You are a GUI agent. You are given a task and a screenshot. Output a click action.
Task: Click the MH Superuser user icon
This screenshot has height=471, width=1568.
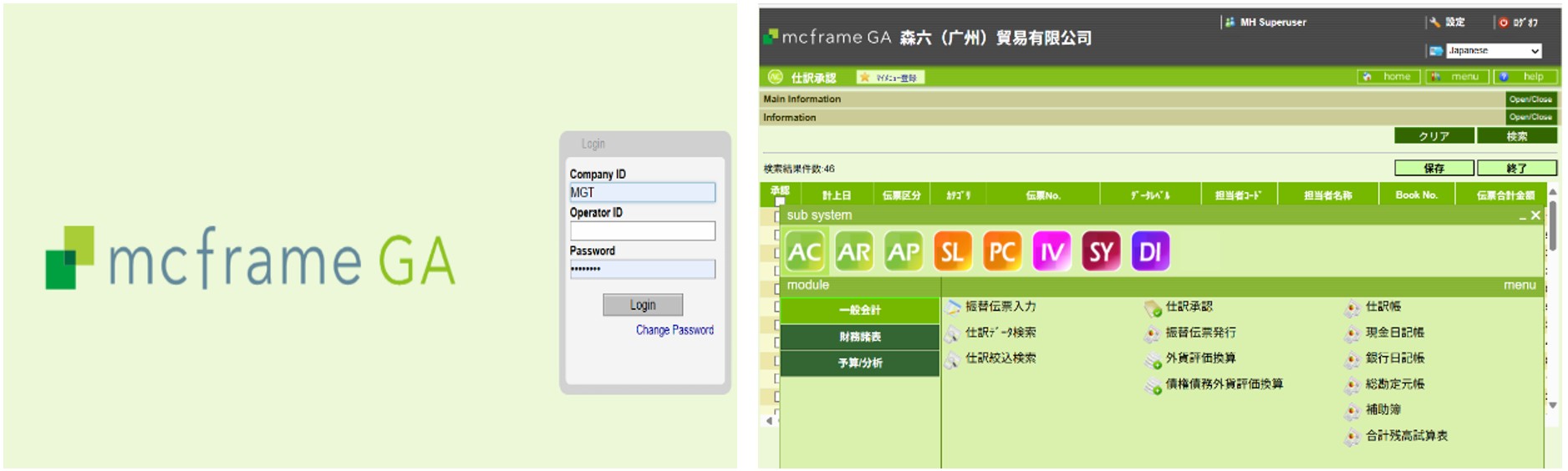click(1230, 23)
